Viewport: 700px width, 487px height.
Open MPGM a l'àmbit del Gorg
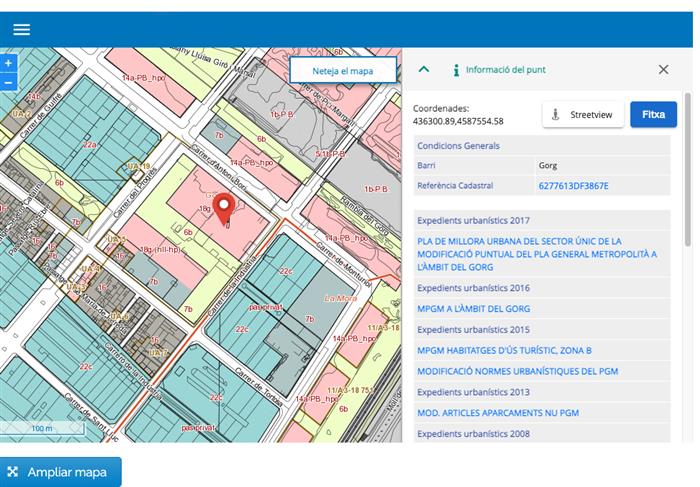[x=473, y=309]
